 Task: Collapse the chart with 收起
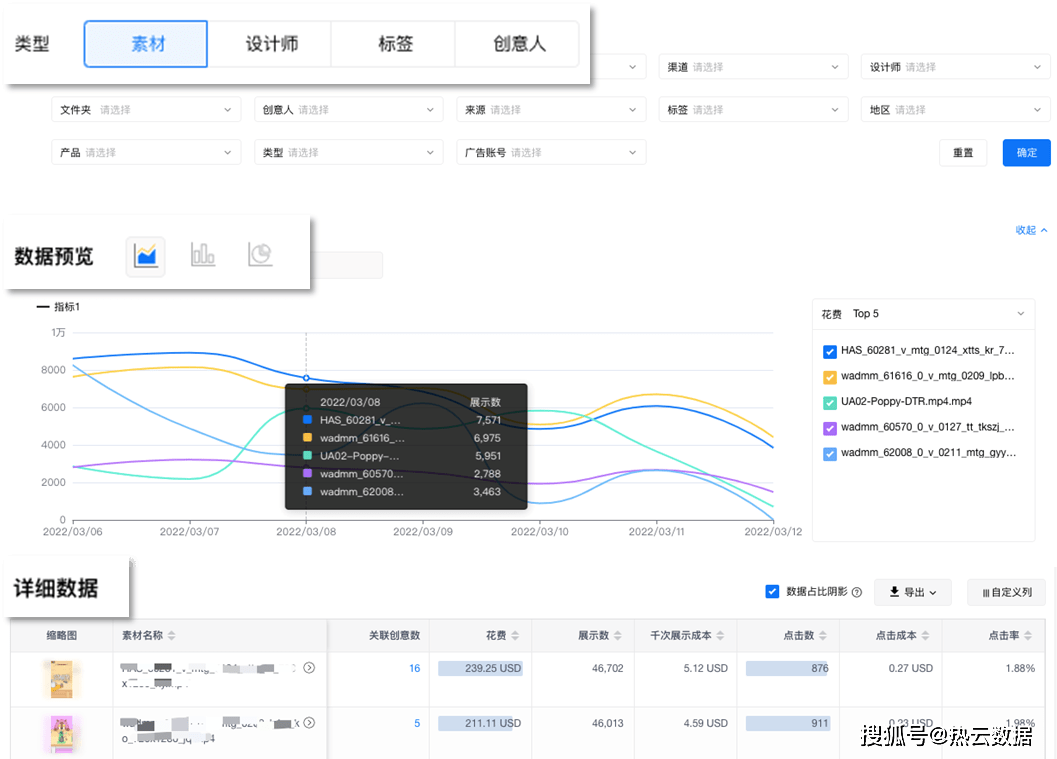pos(1031,230)
